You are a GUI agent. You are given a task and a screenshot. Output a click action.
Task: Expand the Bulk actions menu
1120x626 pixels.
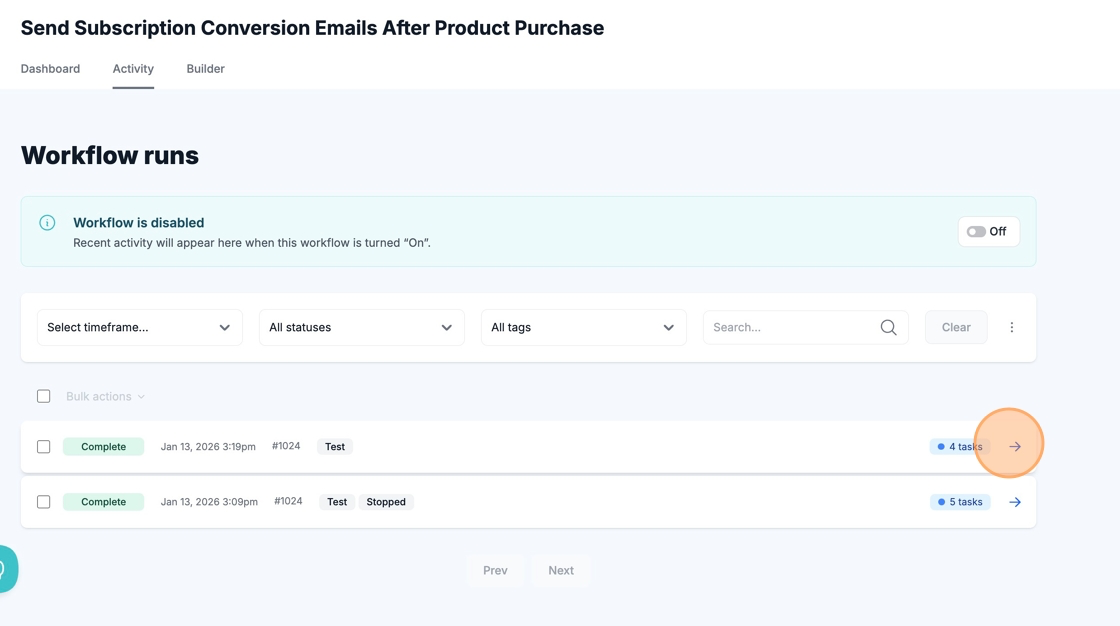tap(105, 397)
